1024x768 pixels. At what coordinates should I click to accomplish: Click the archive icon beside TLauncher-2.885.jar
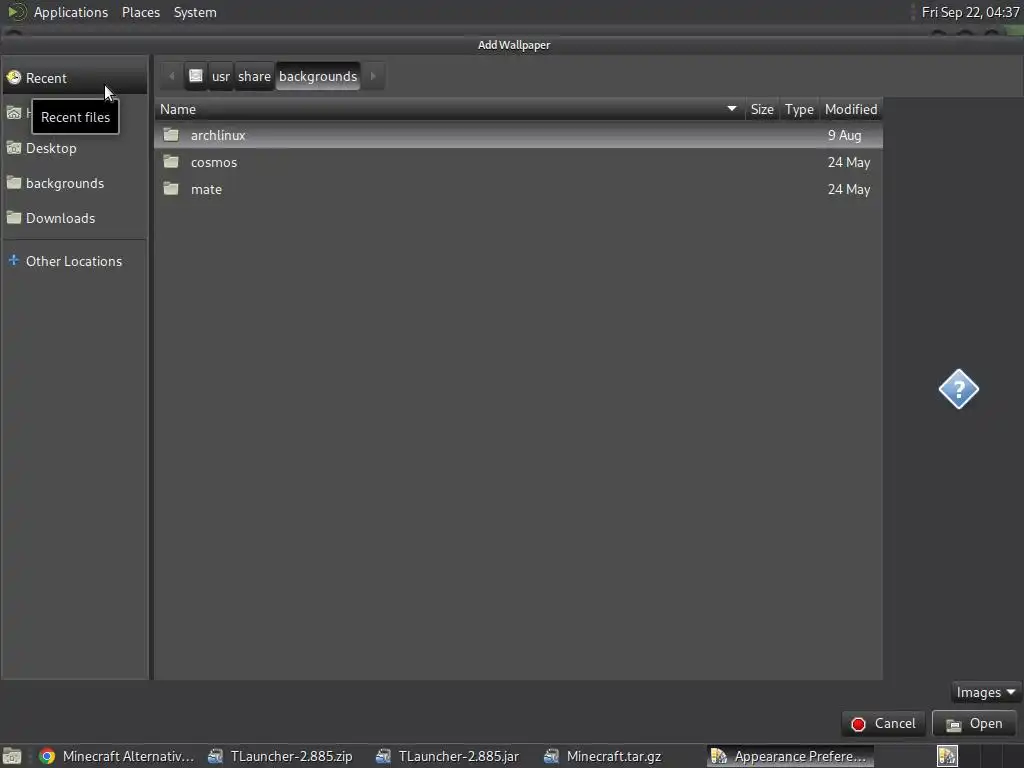(x=383, y=756)
